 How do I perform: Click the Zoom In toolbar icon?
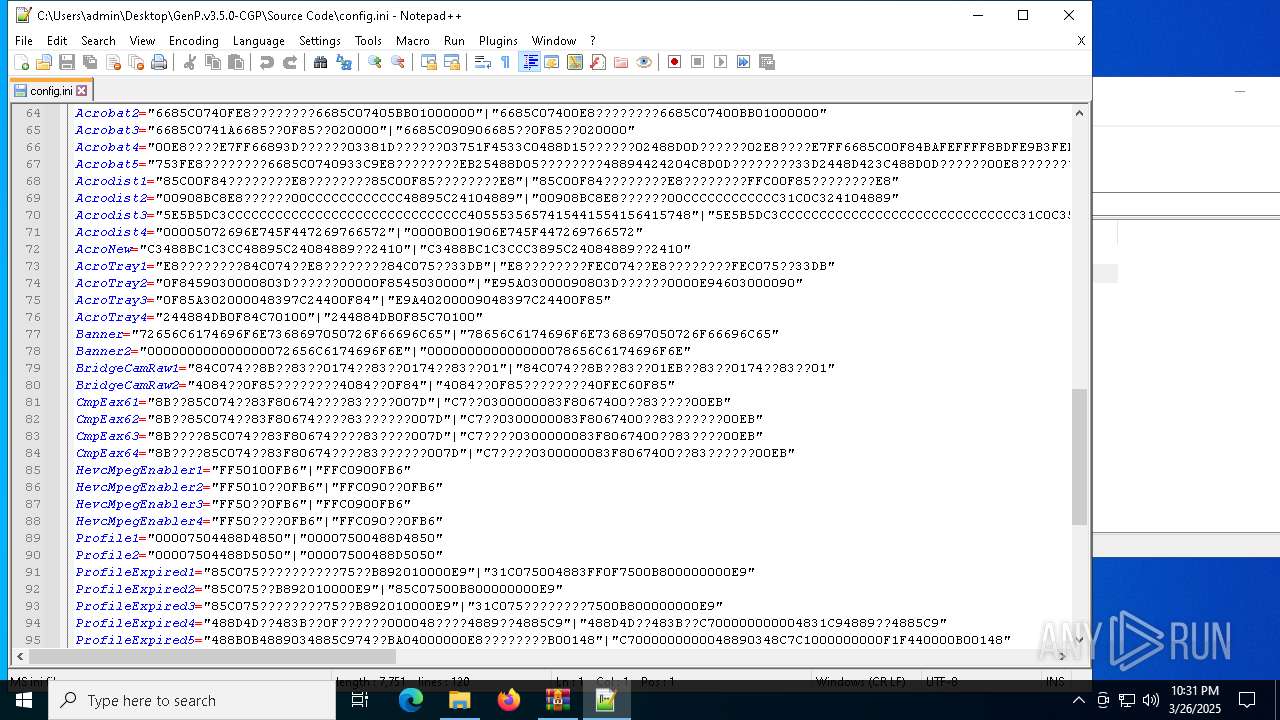click(375, 62)
